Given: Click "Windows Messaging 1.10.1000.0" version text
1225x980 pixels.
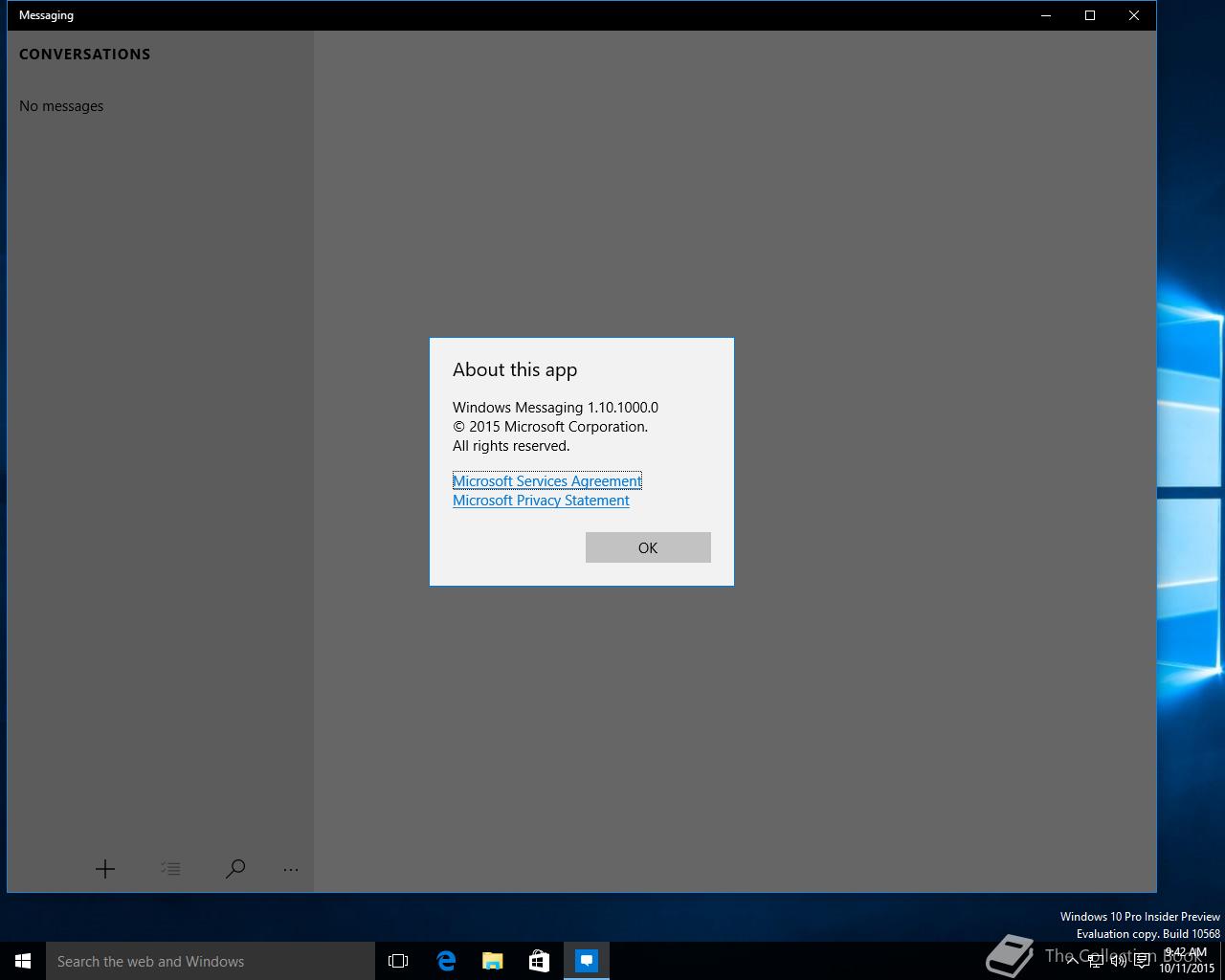Looking at the screenshot, I should coord(555,408).
